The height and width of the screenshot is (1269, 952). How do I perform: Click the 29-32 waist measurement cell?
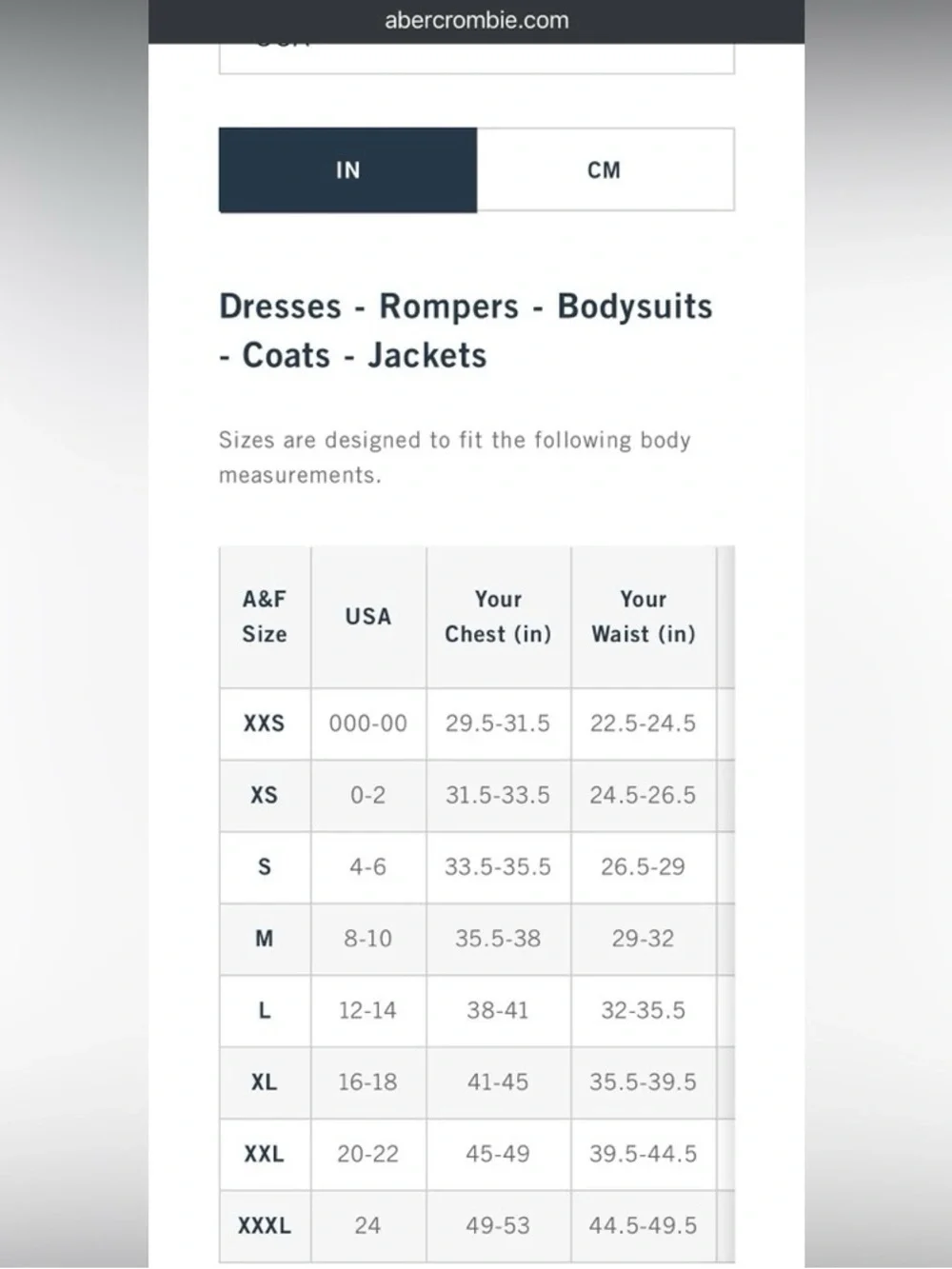pyautogui.click(x=644, y=939)
